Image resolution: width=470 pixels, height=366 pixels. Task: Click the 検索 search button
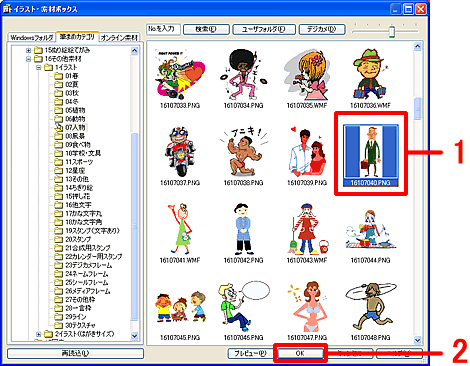206,29
